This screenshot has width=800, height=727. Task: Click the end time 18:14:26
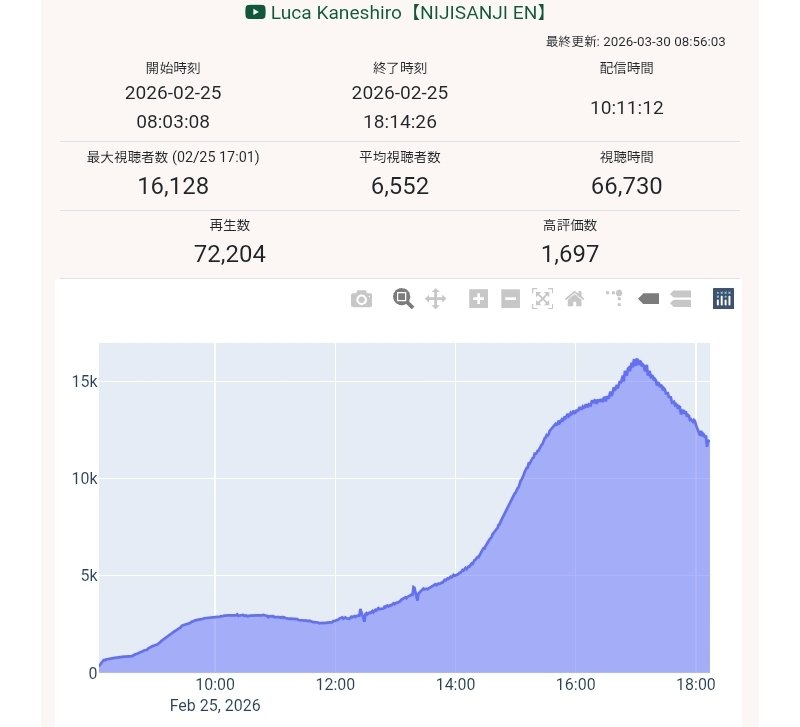coord(399,121)
